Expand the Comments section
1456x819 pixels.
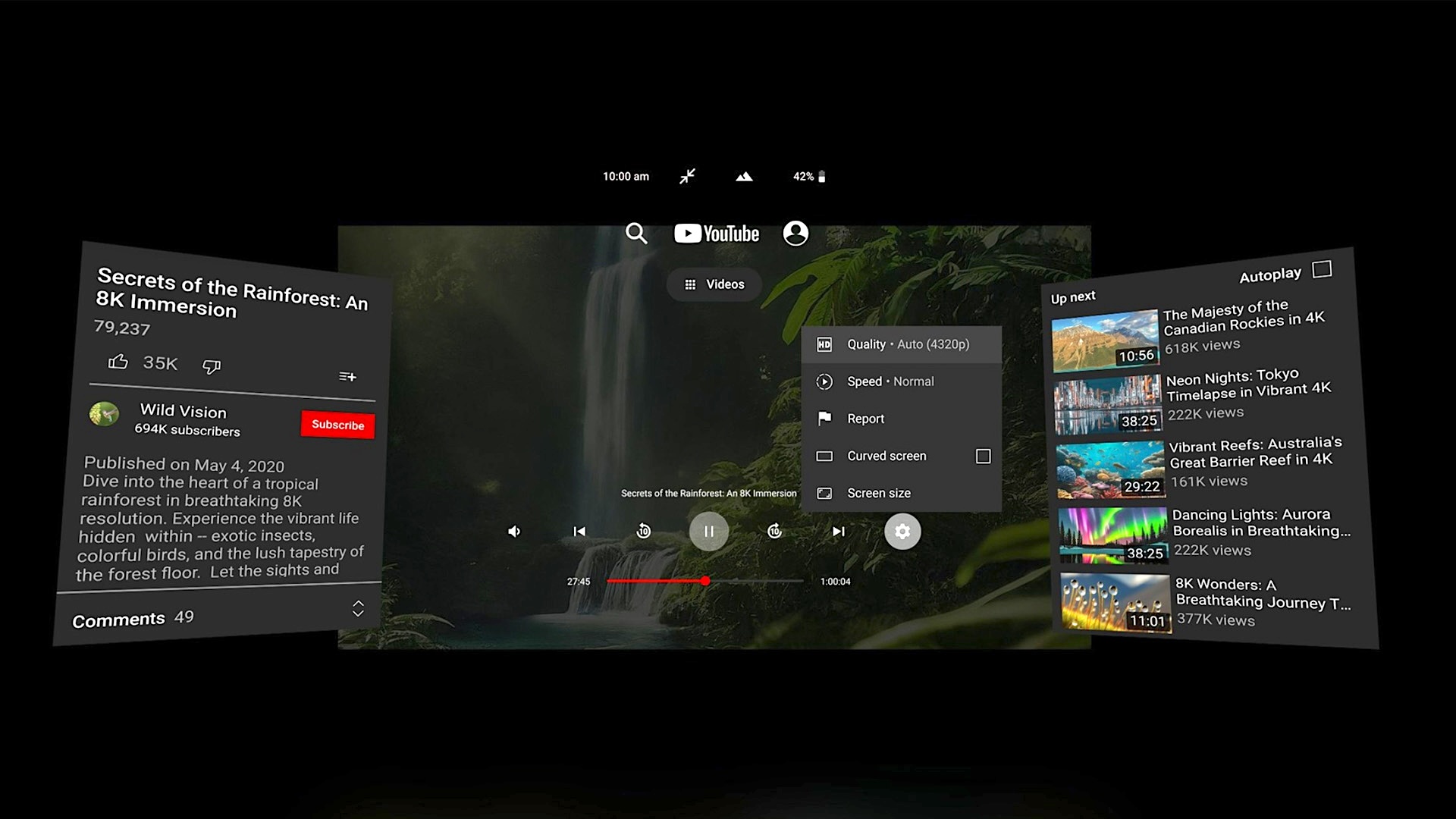(358, 608)
